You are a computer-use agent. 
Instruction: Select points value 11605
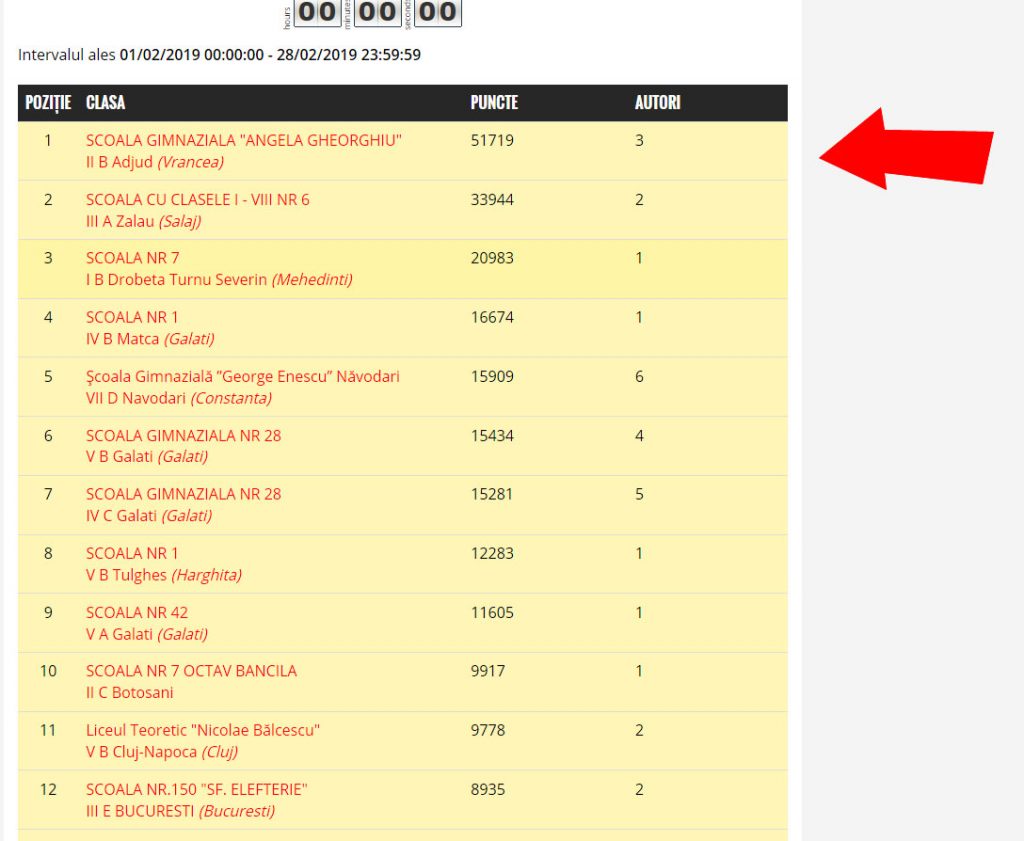coord(492,612)
